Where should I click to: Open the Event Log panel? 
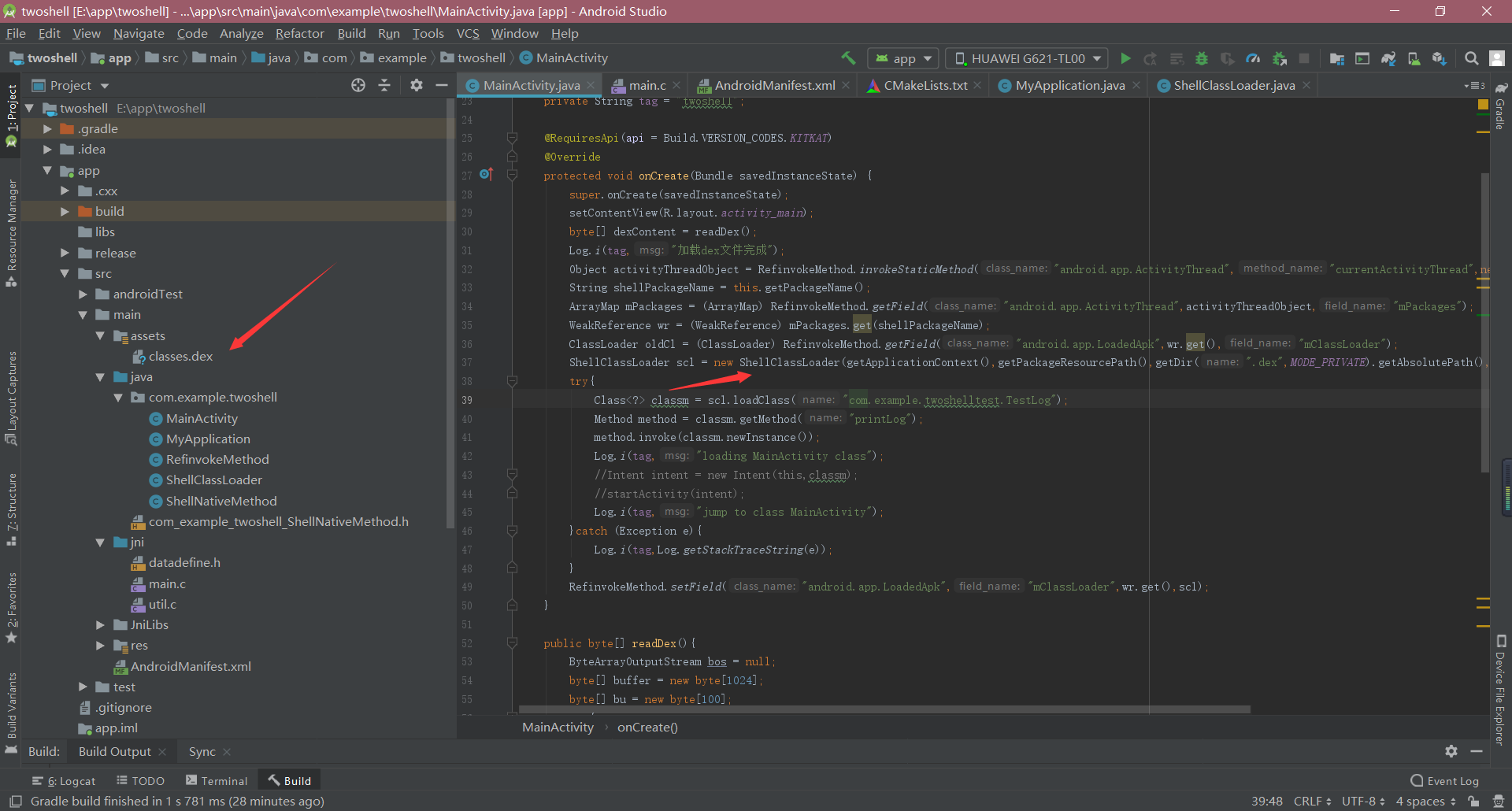point(1444,781)
